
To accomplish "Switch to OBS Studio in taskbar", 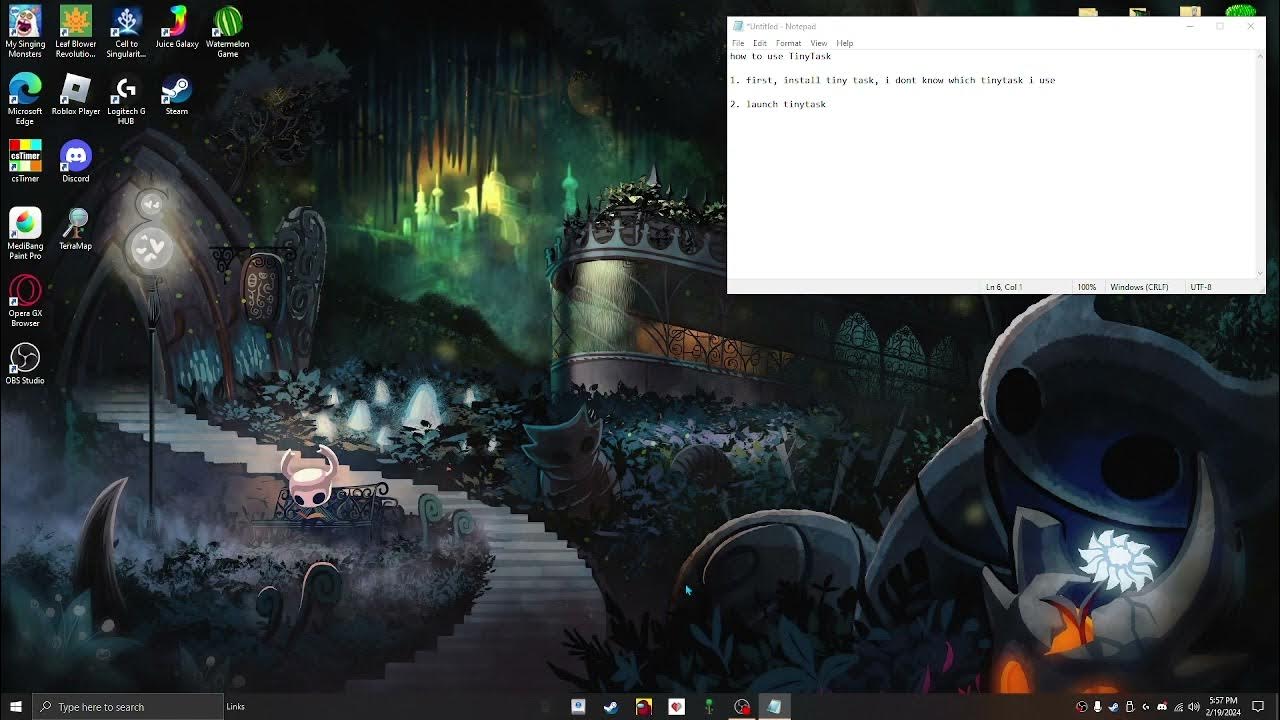I will [741, 706].
